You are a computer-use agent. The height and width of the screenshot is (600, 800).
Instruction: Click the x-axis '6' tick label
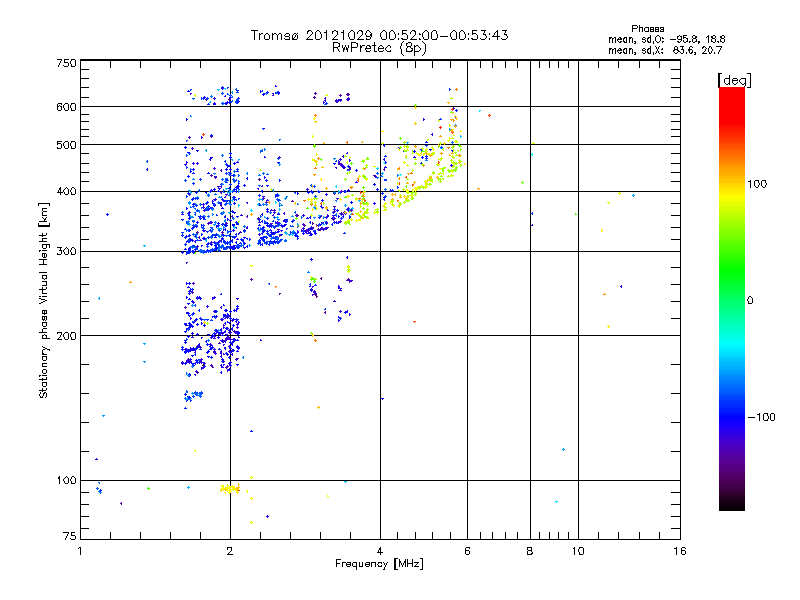[467, 551]
